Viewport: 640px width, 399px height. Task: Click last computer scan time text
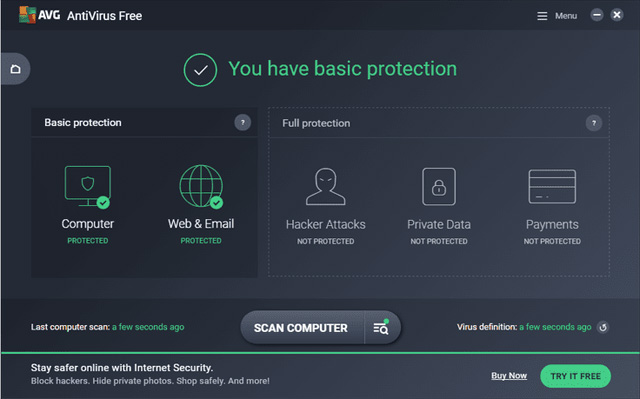click(x=148, y=327)
